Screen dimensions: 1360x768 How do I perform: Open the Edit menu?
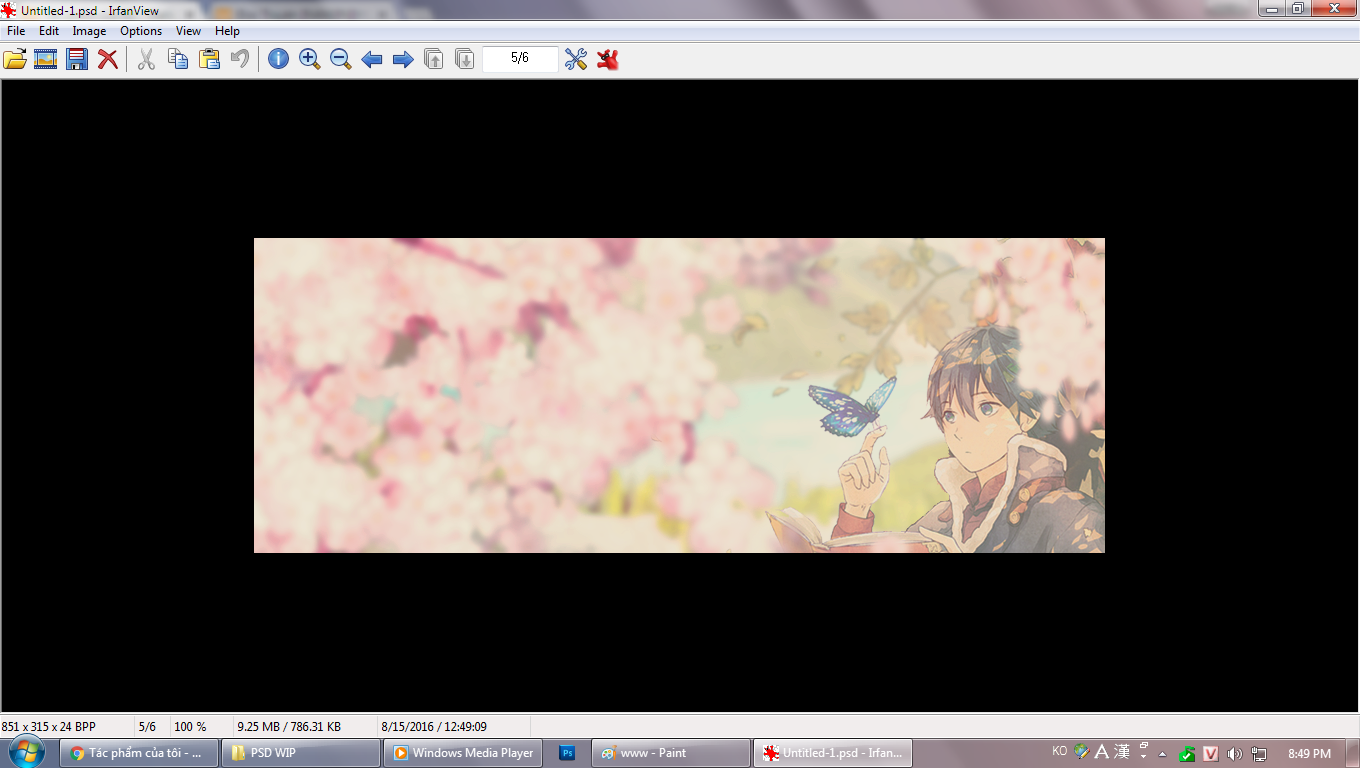pyautogui.click(x=49, y=31)
